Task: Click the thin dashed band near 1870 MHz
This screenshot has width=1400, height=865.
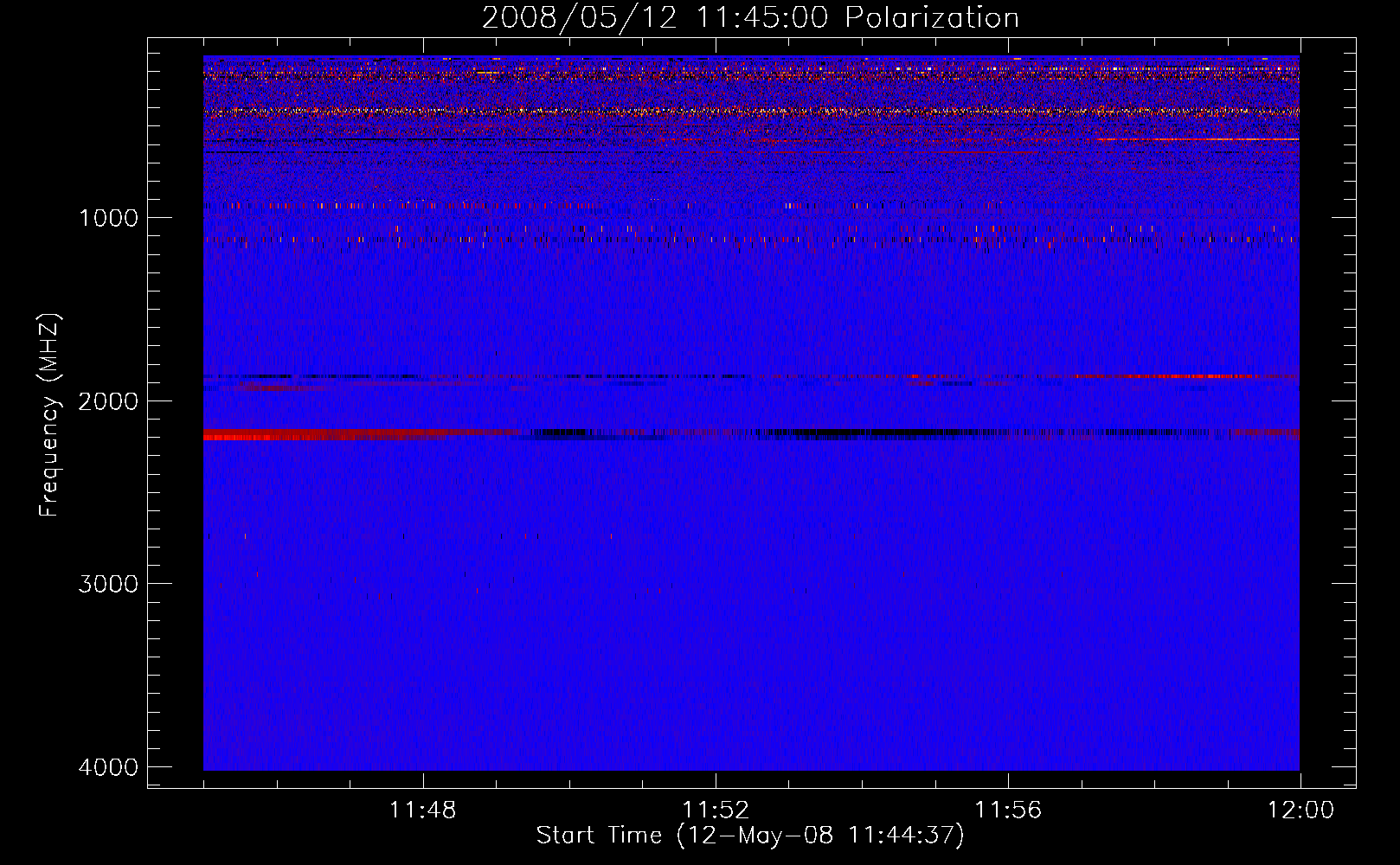Action: point(751,376)
